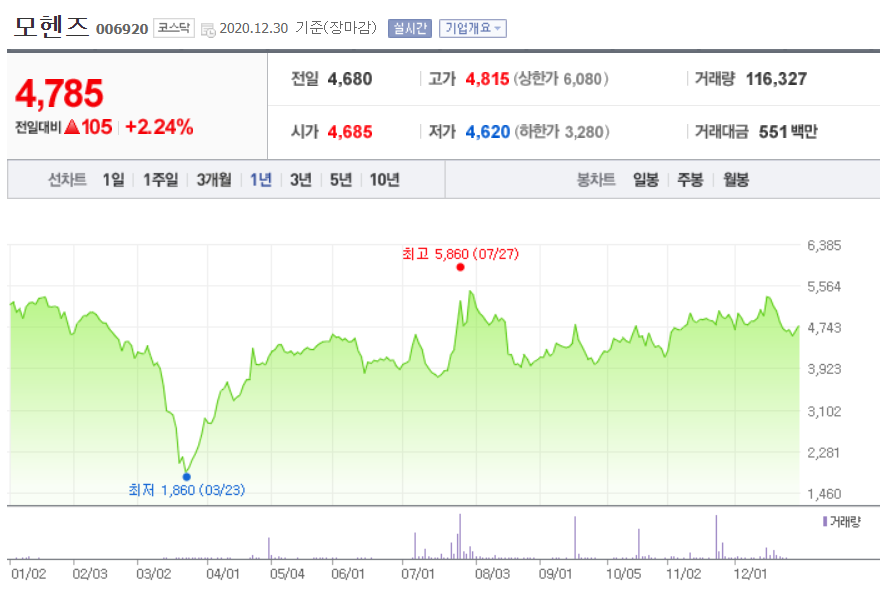Click the 실시간 real-time button
880x594 pixels.
pyautogui.click(x=410, y=28)
